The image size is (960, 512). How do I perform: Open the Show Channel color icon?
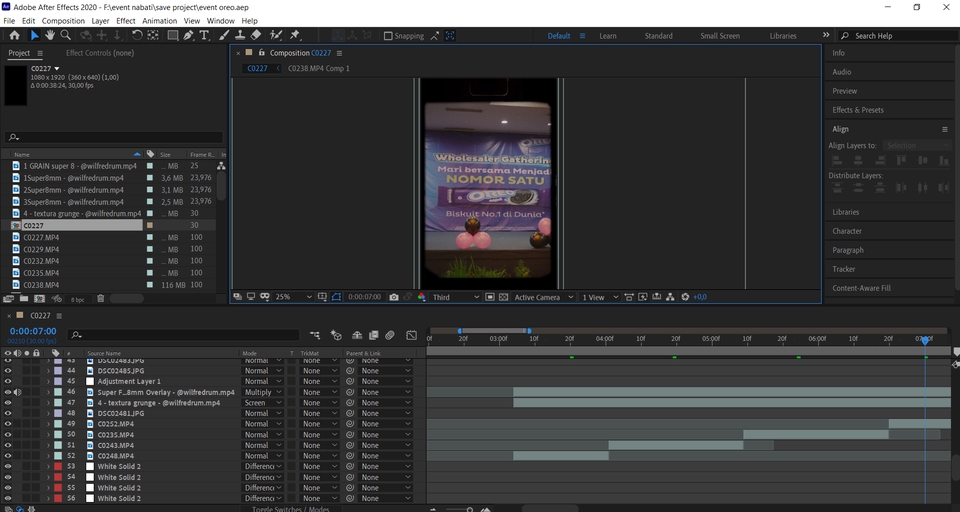(421, 297)
